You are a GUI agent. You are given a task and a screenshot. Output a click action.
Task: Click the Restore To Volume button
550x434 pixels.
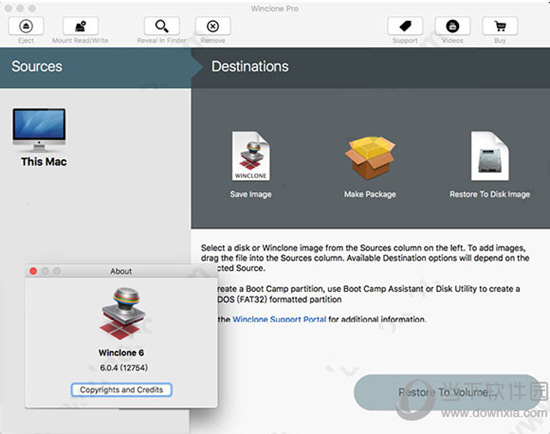click(448, 392)
